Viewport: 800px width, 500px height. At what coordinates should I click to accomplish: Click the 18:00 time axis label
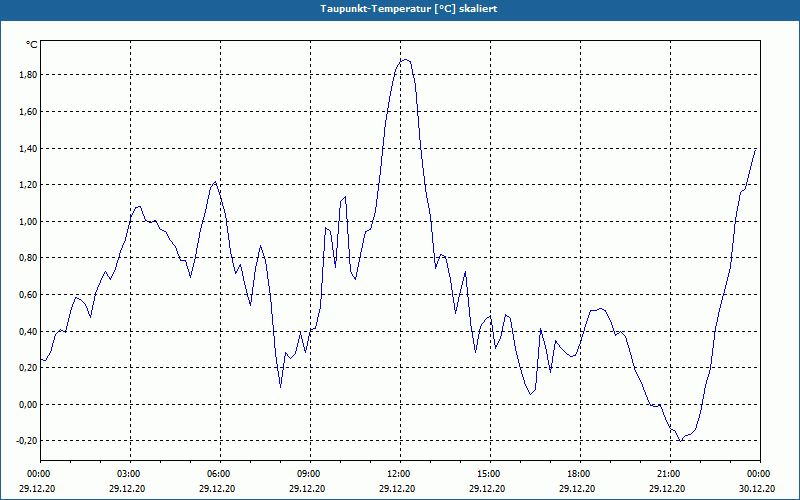coord(580,474)
